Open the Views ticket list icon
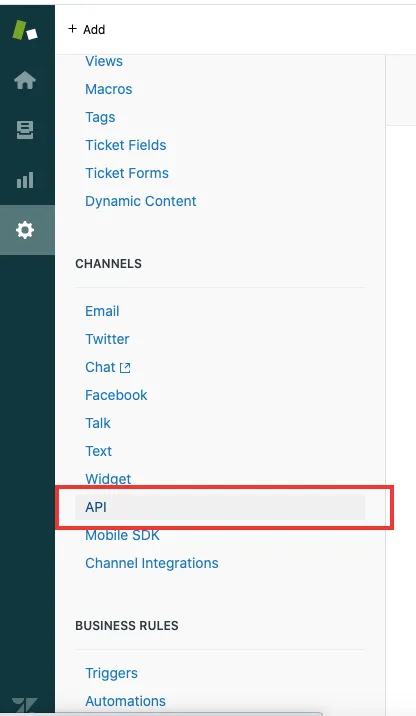 coord(25,130)
